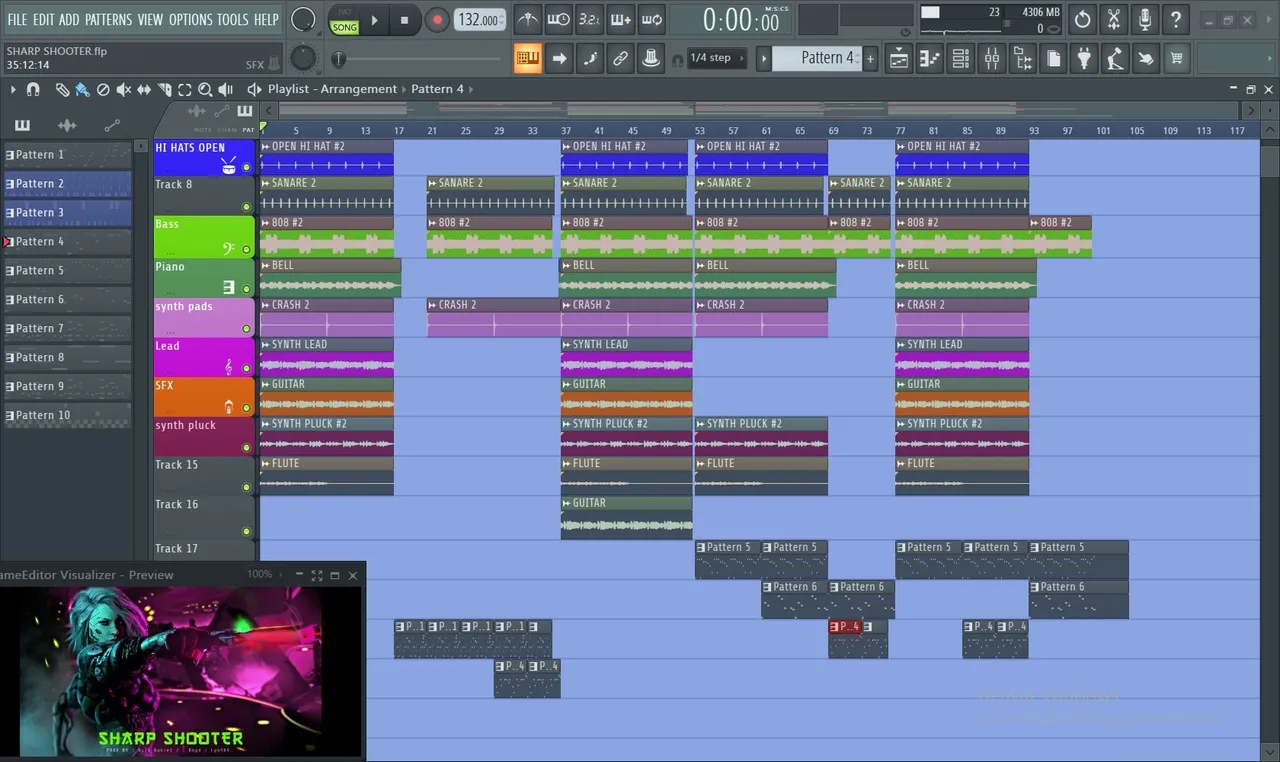
Task: Click the red record button
Action: point(437,20)
